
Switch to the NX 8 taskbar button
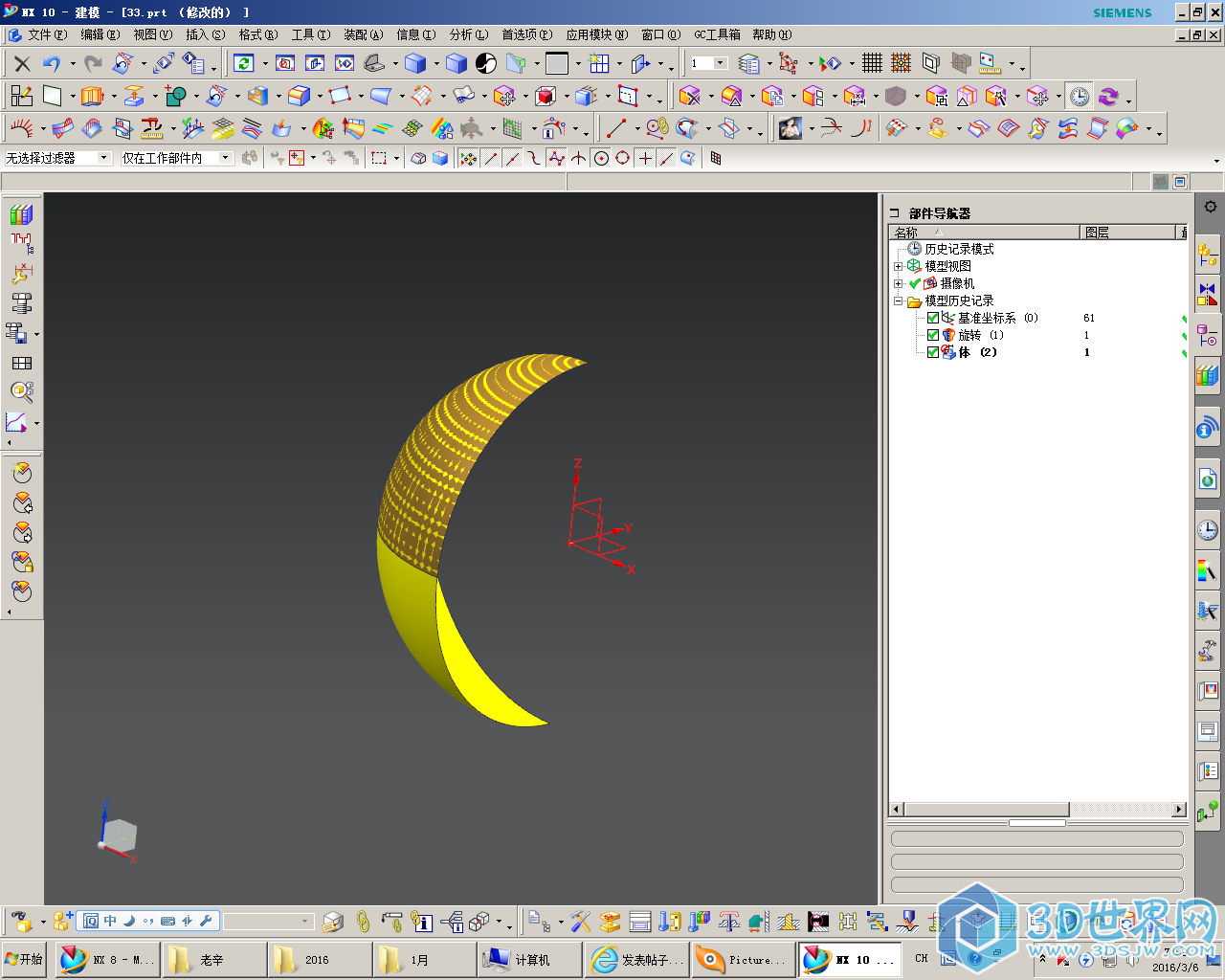pyautogui.click(x=105, y=959)
